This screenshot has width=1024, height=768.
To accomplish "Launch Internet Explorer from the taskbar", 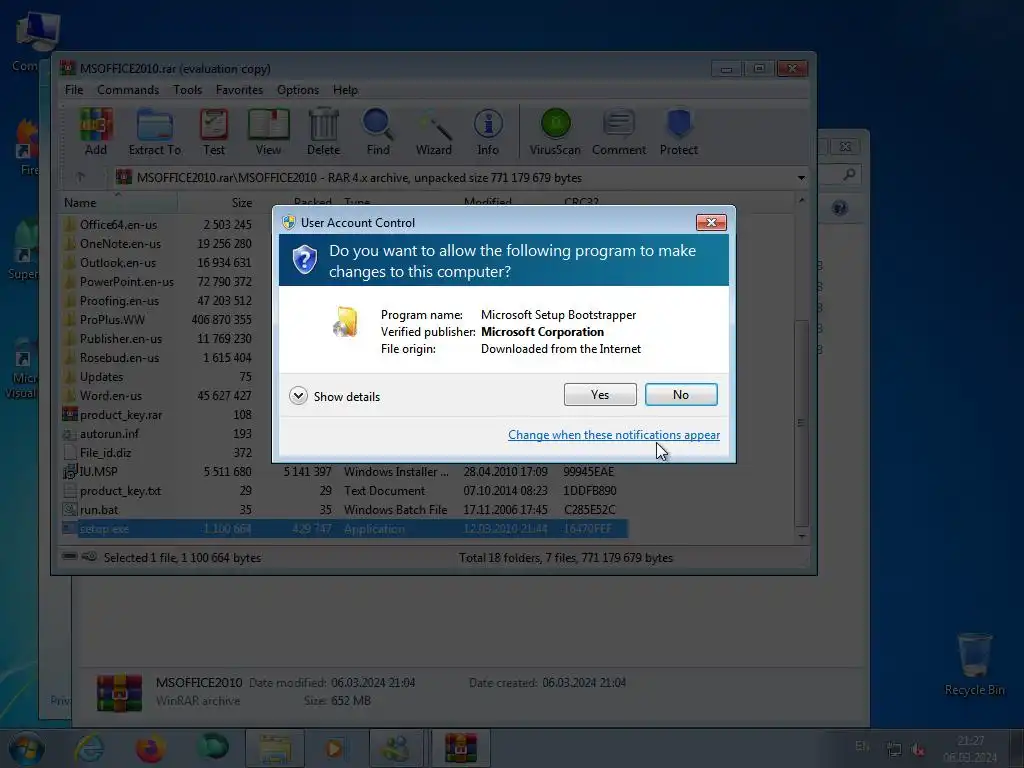I will [x=89, y=748].
